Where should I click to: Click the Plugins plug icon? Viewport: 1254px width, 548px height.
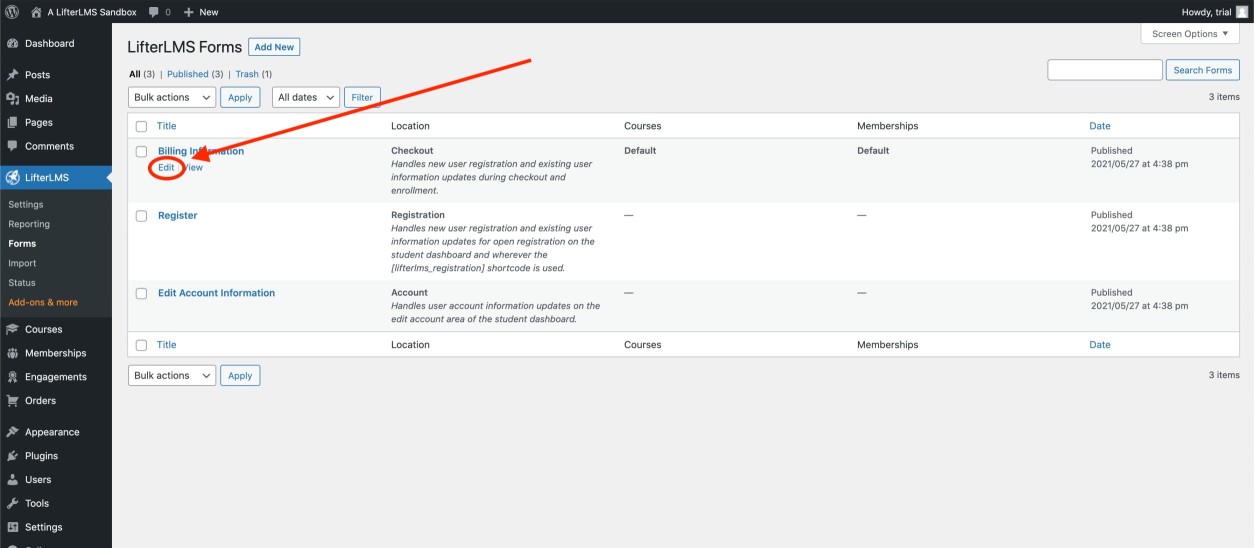click(12, 456)
